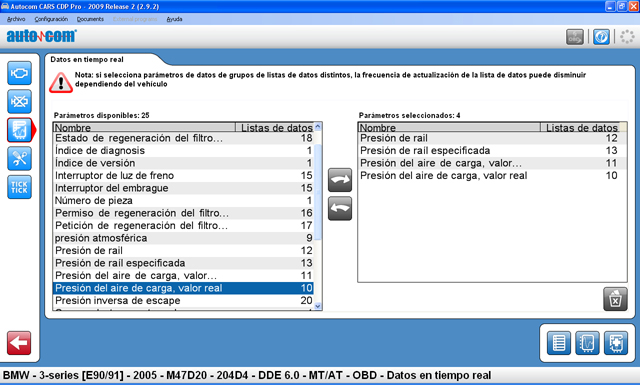Open the engine diagnostics sidebar icon

[19, 73]
